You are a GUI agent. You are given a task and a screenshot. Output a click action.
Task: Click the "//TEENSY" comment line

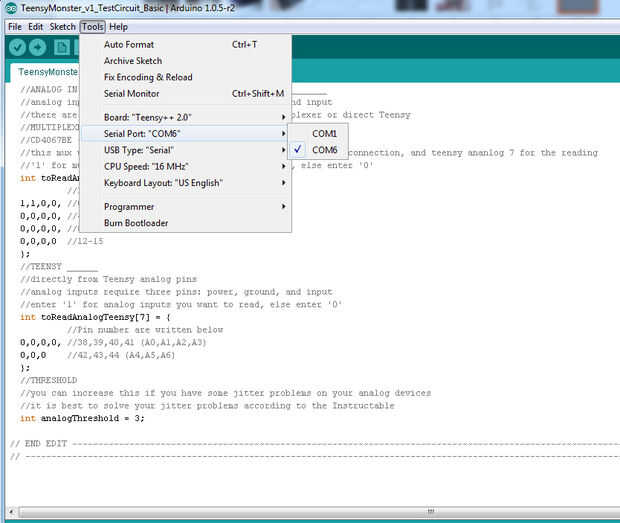coord(59,266)
